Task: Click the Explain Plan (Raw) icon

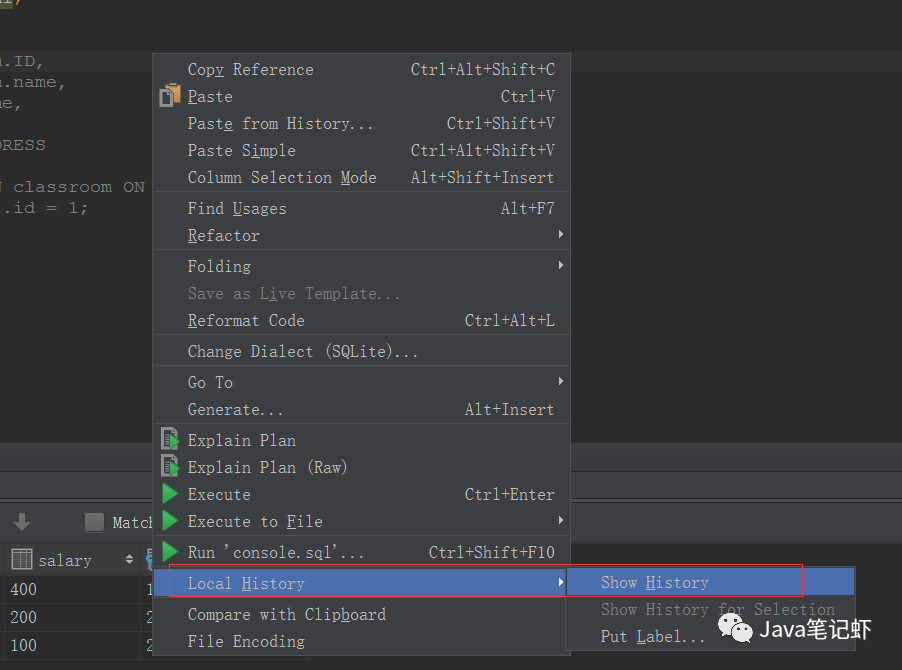Action: (x=170, y=467)
